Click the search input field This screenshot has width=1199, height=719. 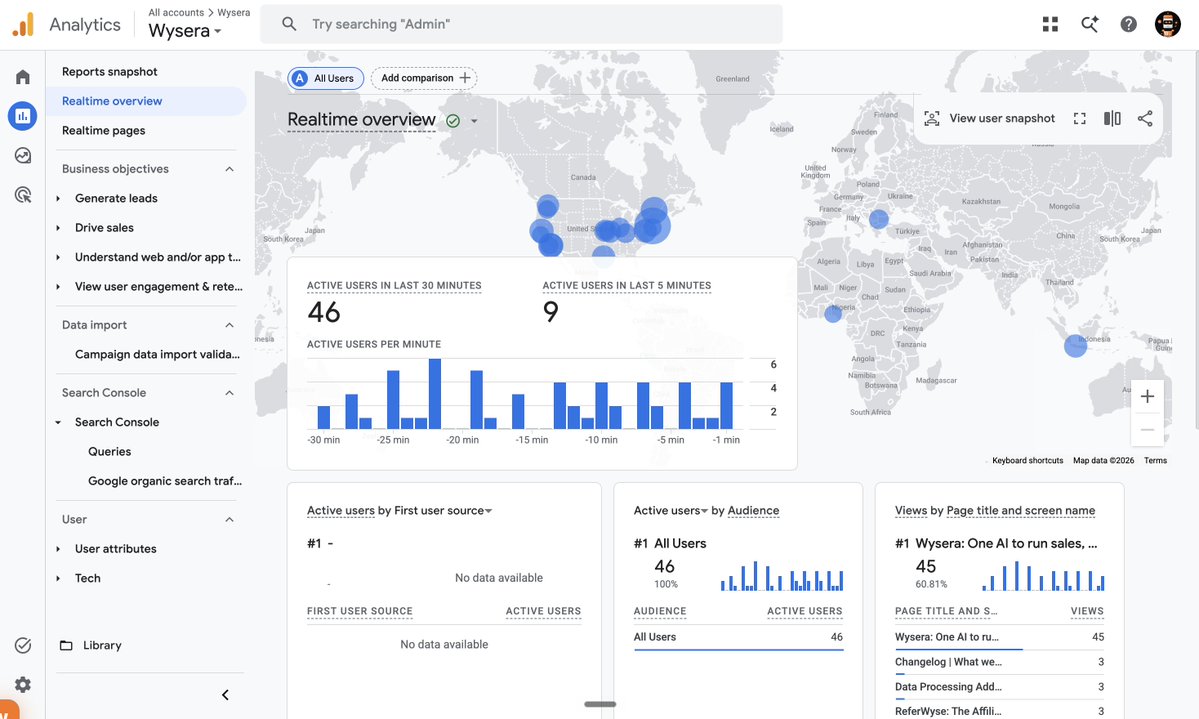pos(522,24)
